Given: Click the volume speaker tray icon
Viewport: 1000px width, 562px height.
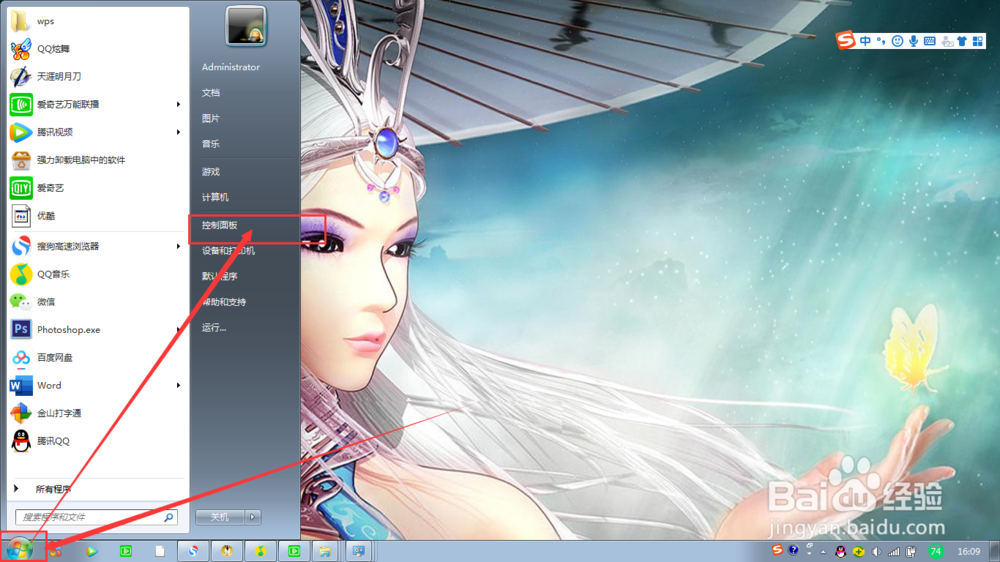Looking at the screenshot, I should click(876, 552).
